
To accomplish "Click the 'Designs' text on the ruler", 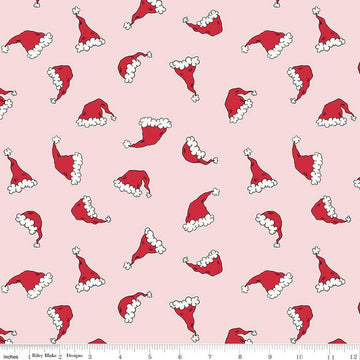I will pos(74,356).
